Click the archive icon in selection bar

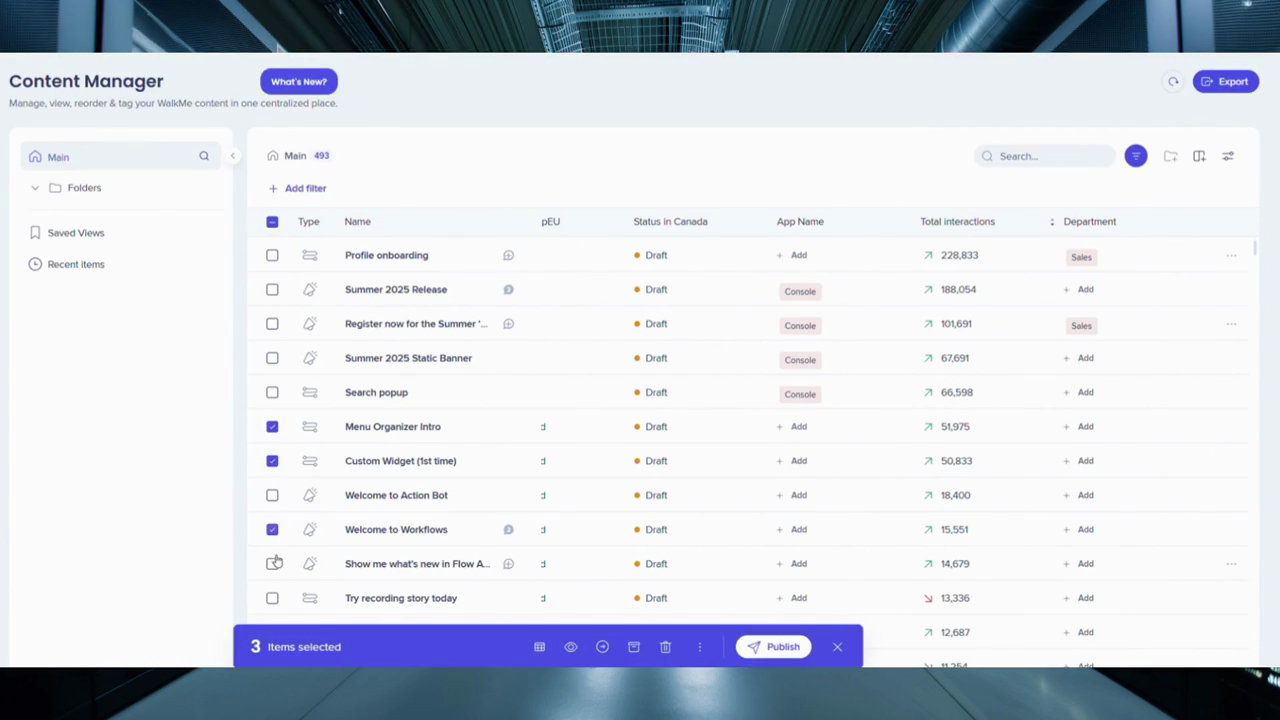(x=634, y=647)
